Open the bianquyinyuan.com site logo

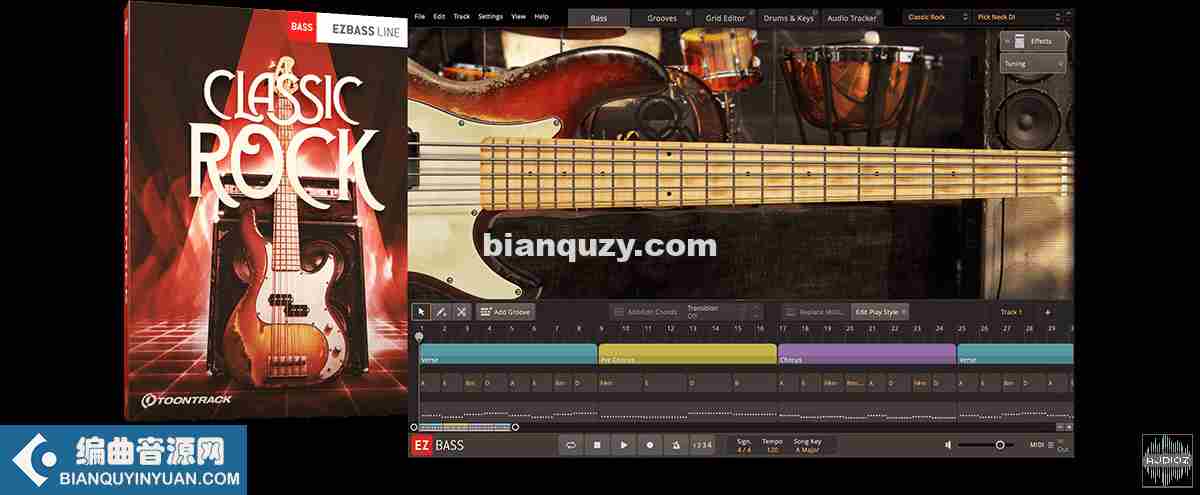124,459
